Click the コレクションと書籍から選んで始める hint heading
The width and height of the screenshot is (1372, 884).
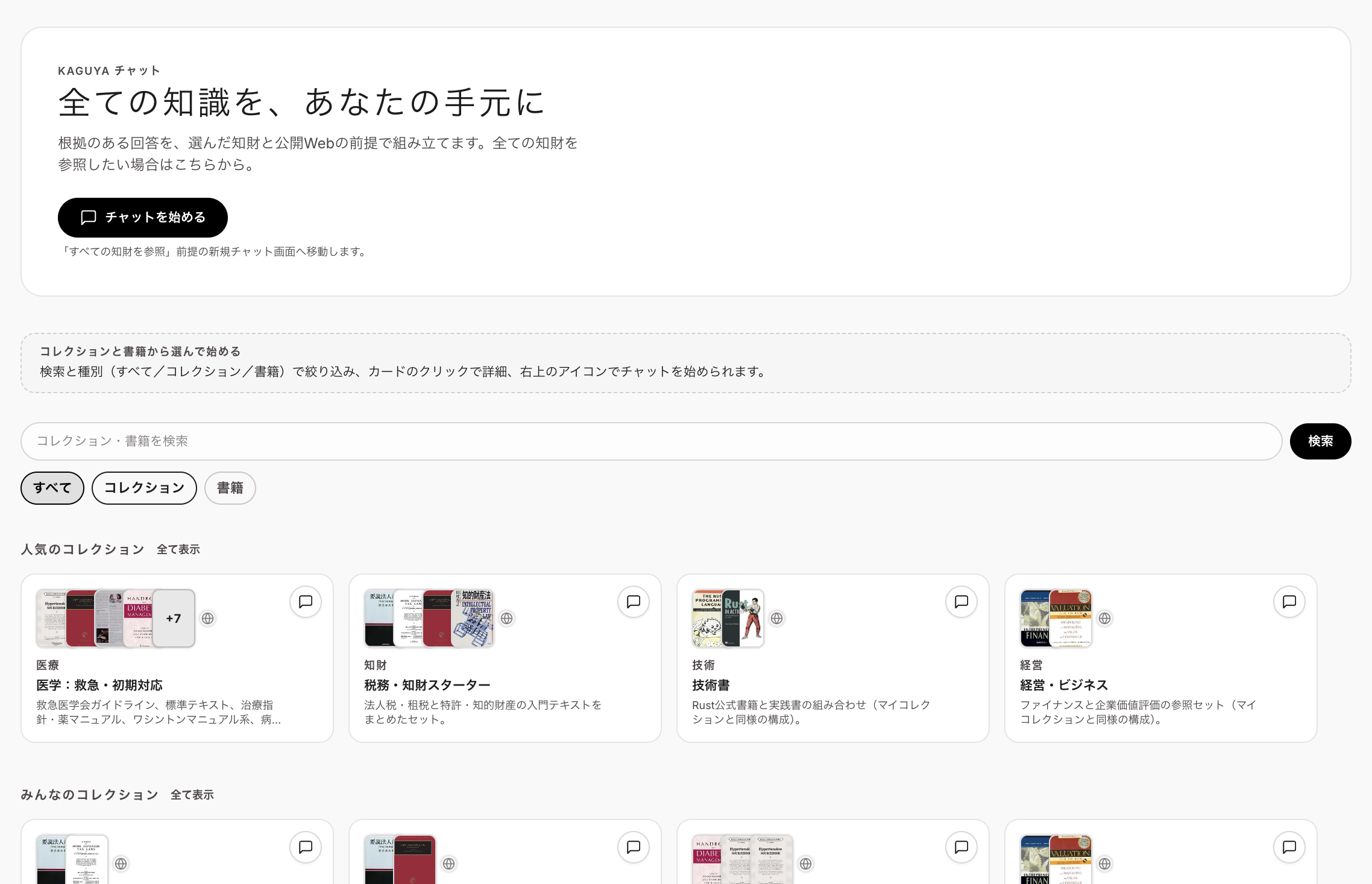point(140,352)
